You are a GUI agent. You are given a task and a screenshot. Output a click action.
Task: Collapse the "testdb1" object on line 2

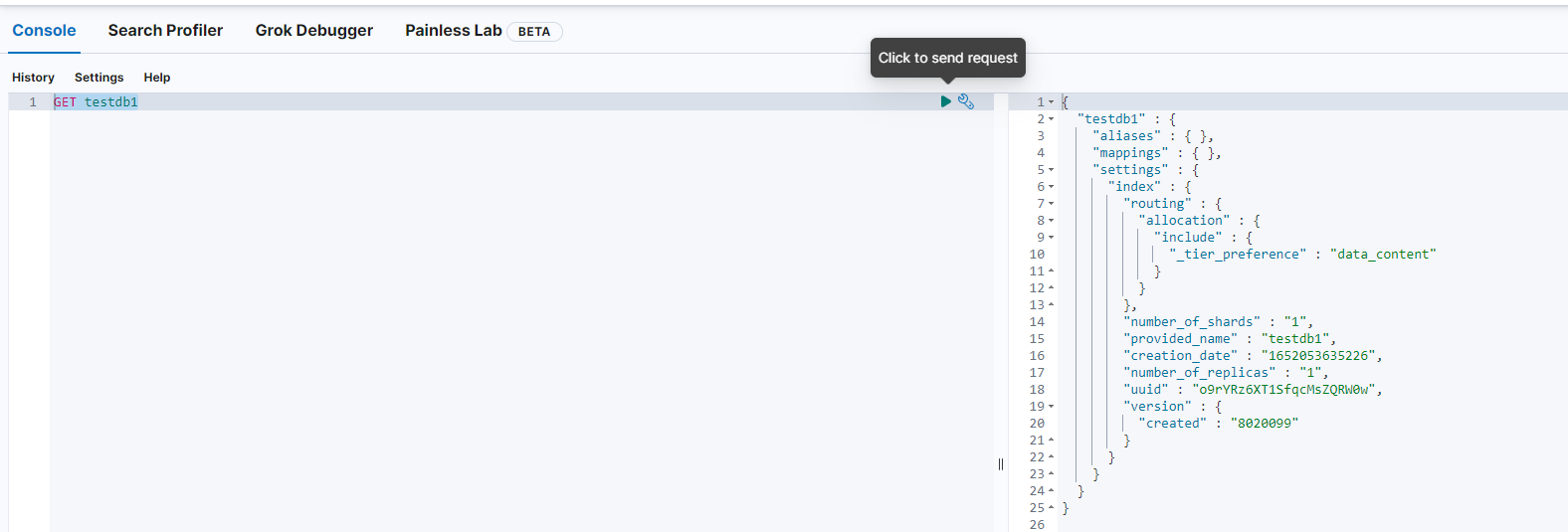(1052, 119)
